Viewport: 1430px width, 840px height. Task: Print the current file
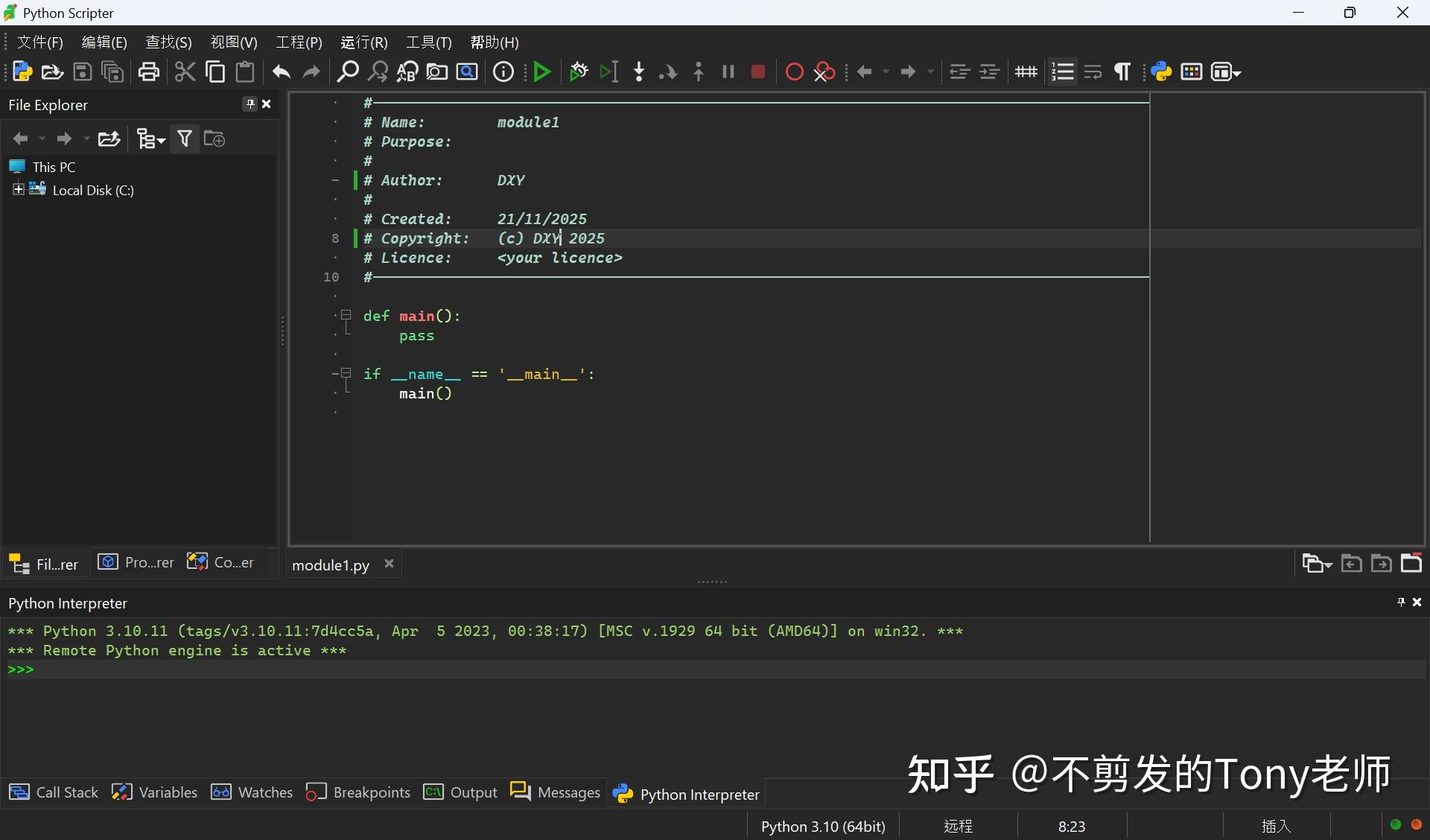pos(148,71)
